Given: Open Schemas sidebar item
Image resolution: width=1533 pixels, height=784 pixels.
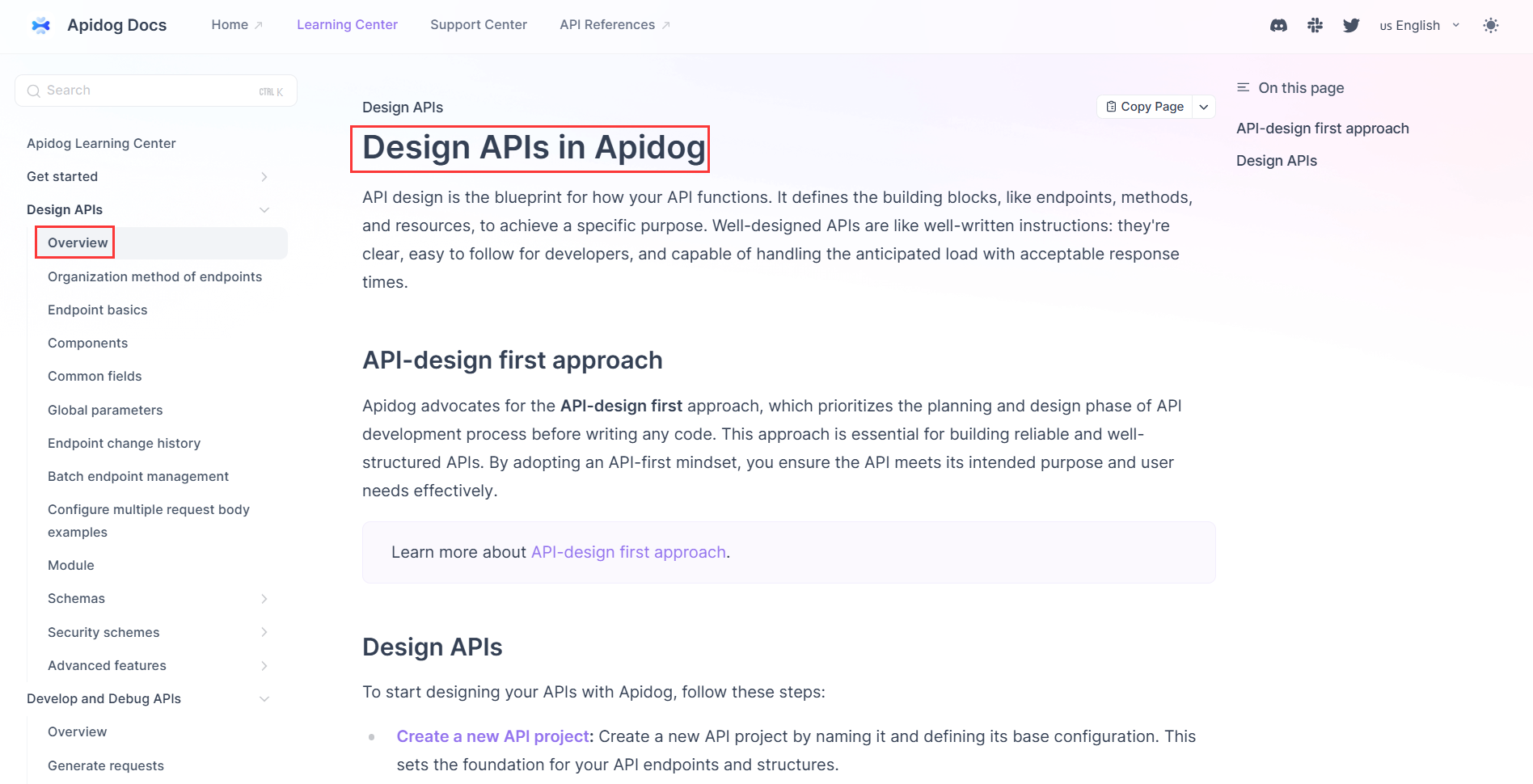Looking at the screenshot, I should pyautogui.click(x=76, y=598).
